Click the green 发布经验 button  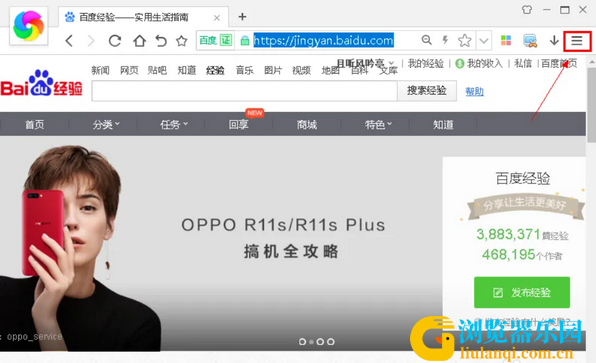pos(522,292)
